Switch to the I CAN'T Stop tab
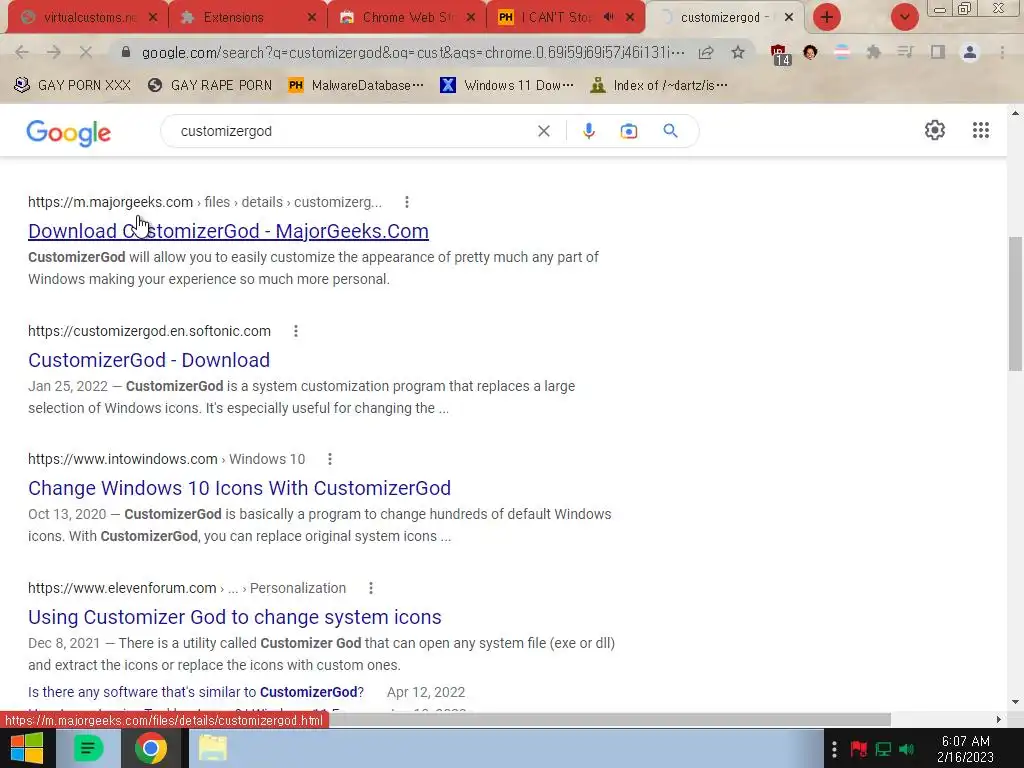Viewport: 1024px width, 768px height. point(566,17)
